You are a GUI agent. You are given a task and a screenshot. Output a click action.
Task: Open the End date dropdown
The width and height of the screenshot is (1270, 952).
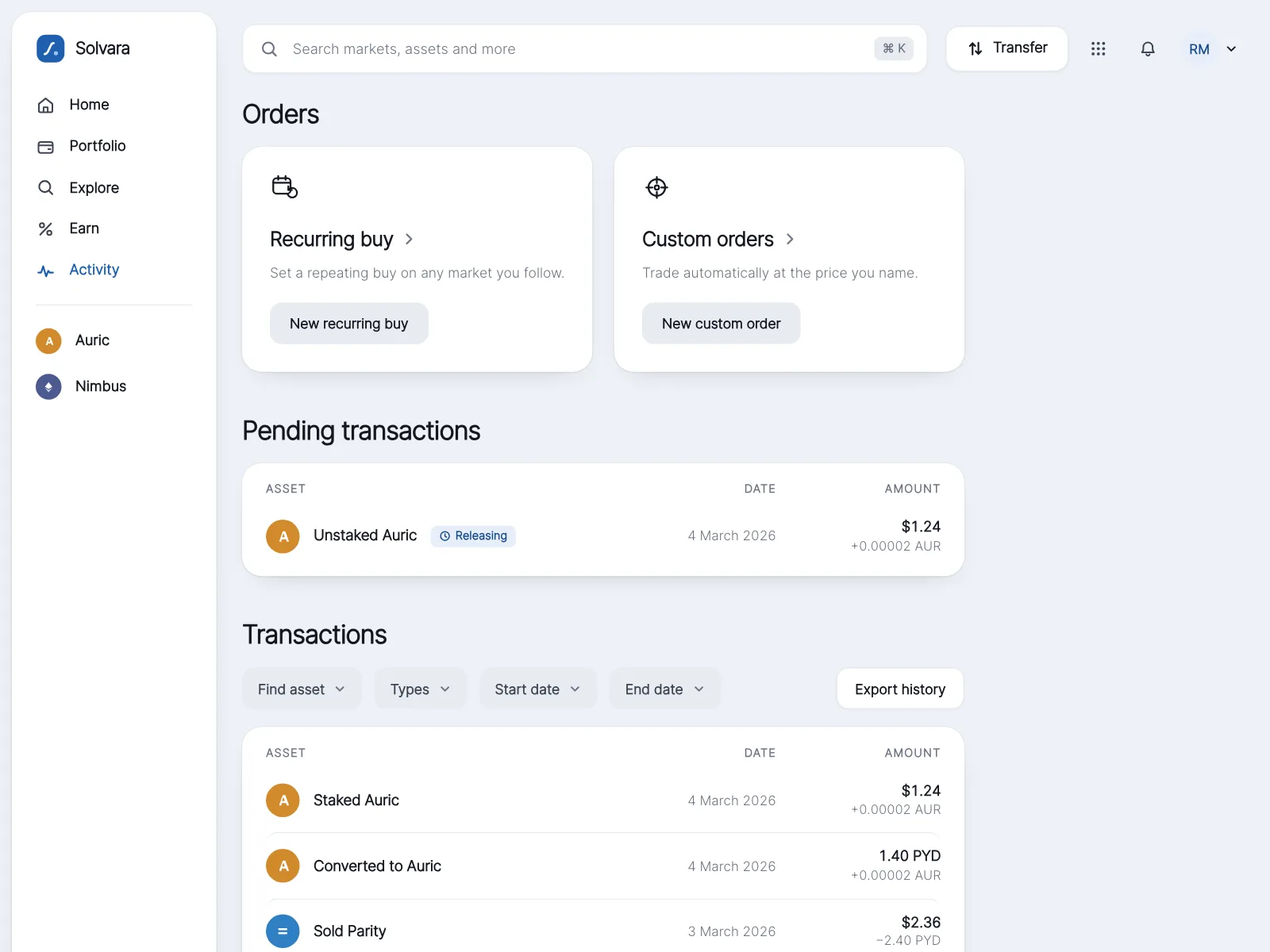665,689
